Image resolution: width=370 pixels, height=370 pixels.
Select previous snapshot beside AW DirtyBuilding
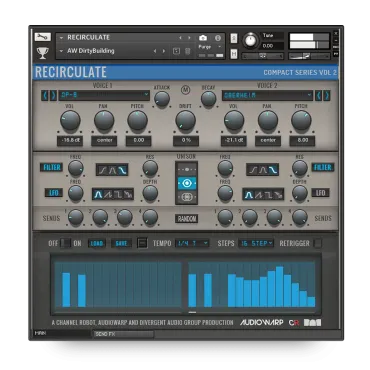point(155,51)
